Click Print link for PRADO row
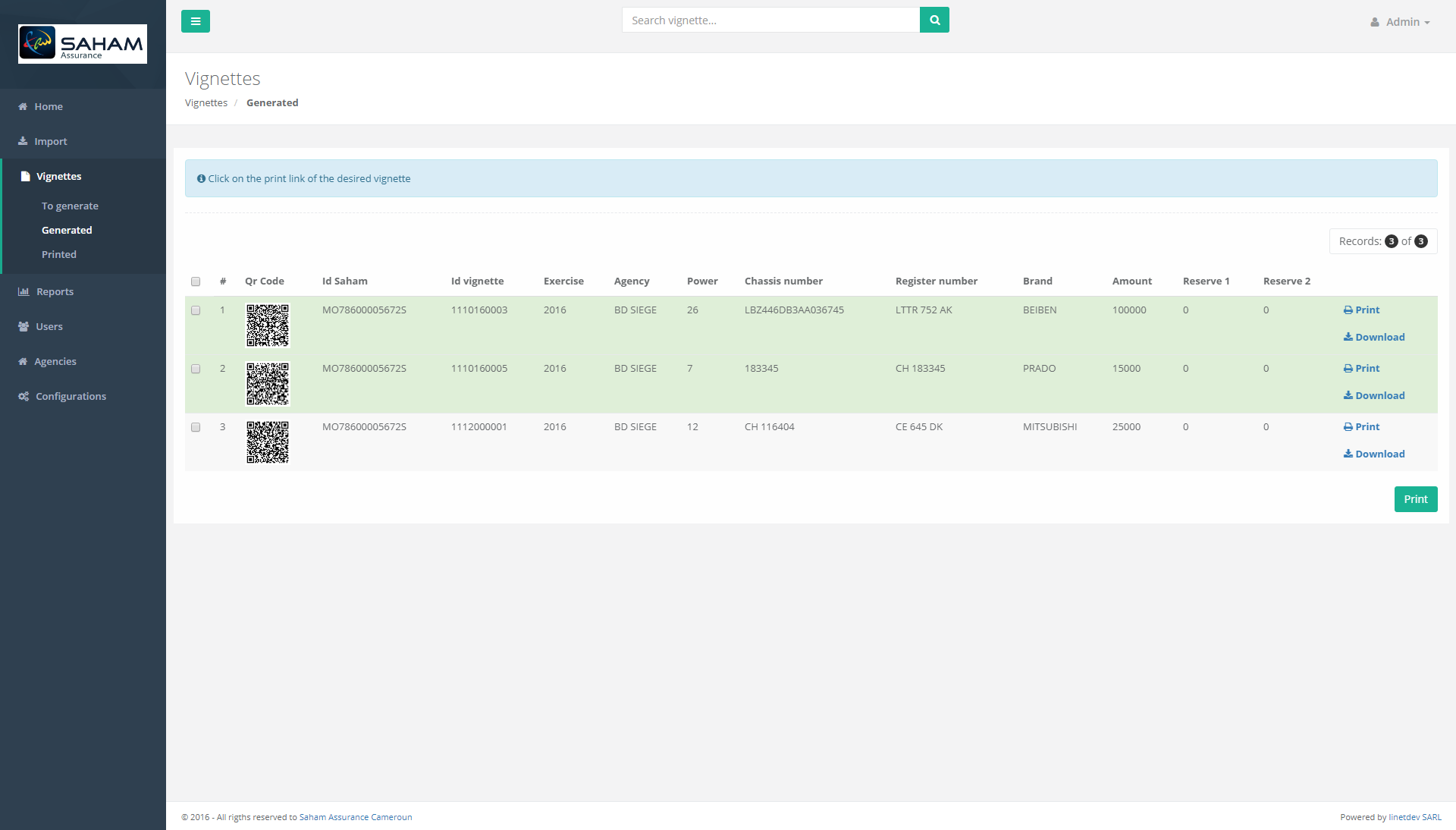 tap(1361, 369)
